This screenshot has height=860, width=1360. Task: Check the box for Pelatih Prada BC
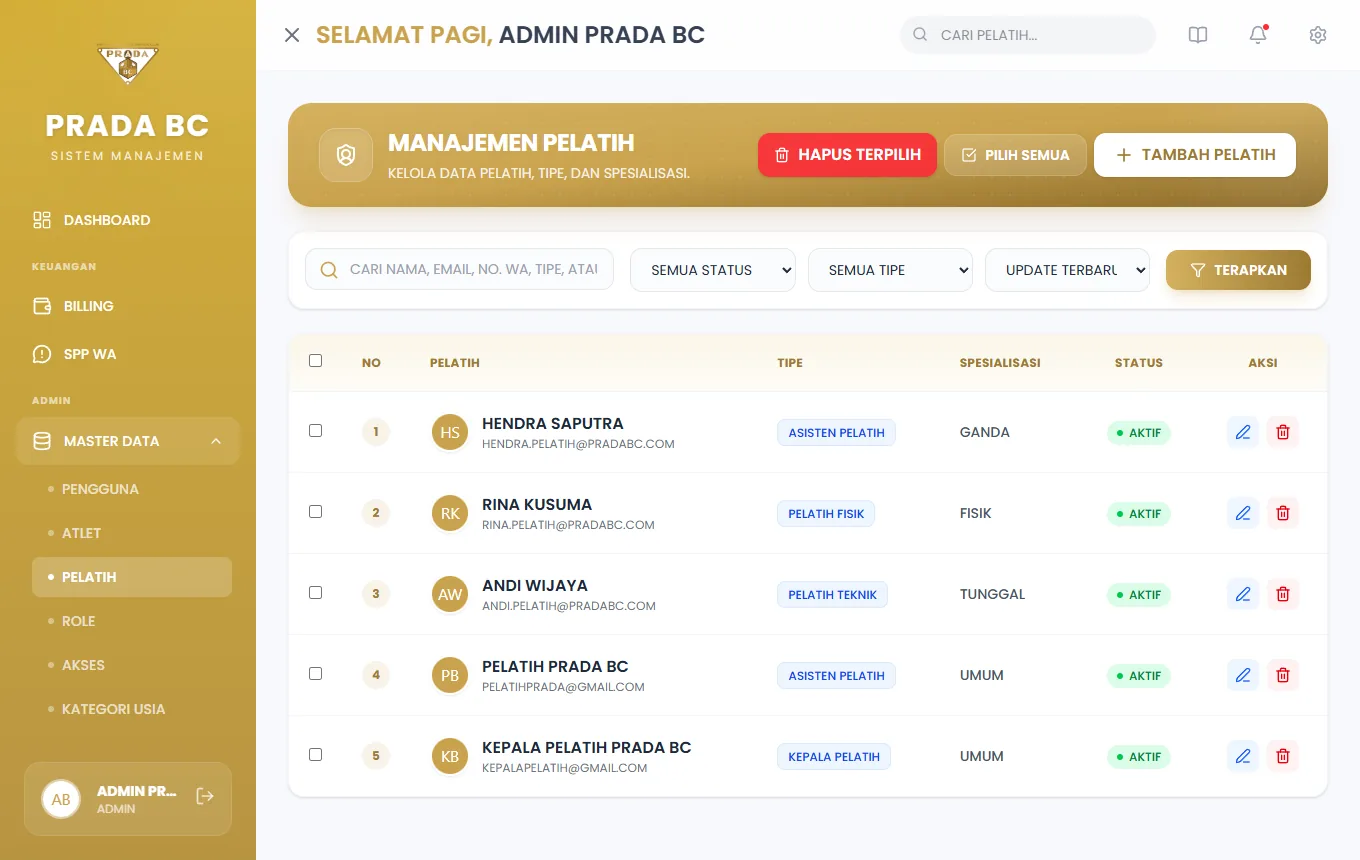pyautogui.click(x=316, y=674)
